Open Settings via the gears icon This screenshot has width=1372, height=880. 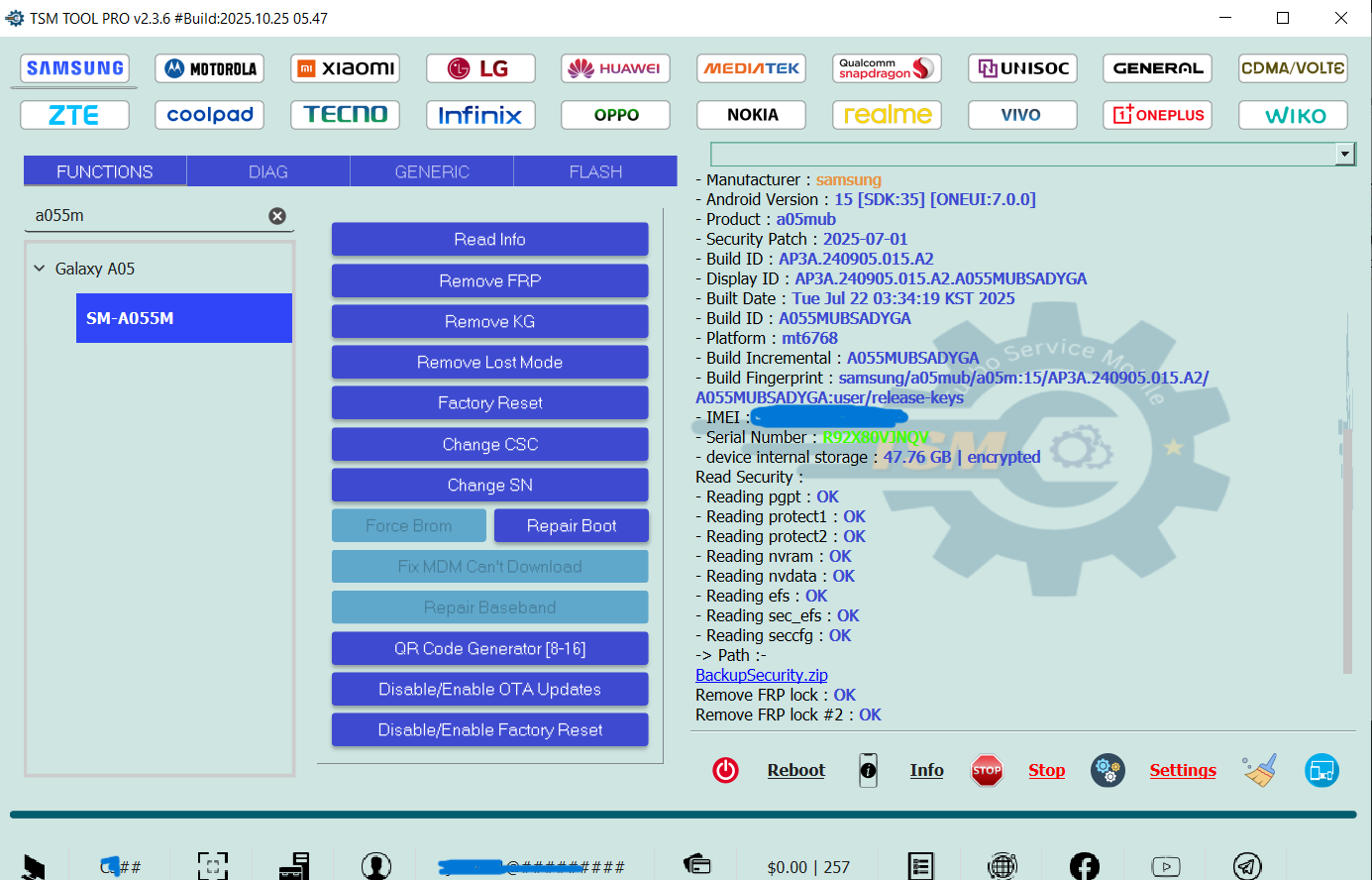tap(1108, 770)
